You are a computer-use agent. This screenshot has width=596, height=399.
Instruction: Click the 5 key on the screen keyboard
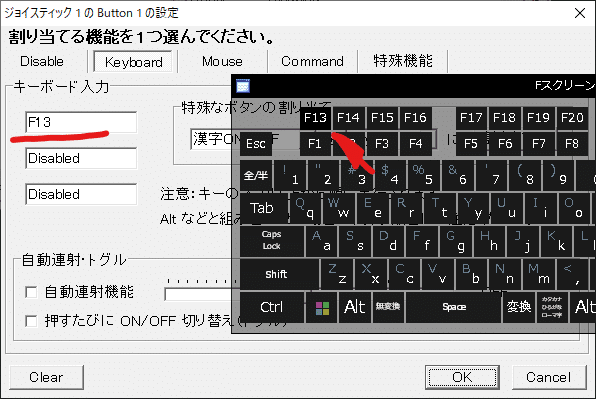click(423, 176)
